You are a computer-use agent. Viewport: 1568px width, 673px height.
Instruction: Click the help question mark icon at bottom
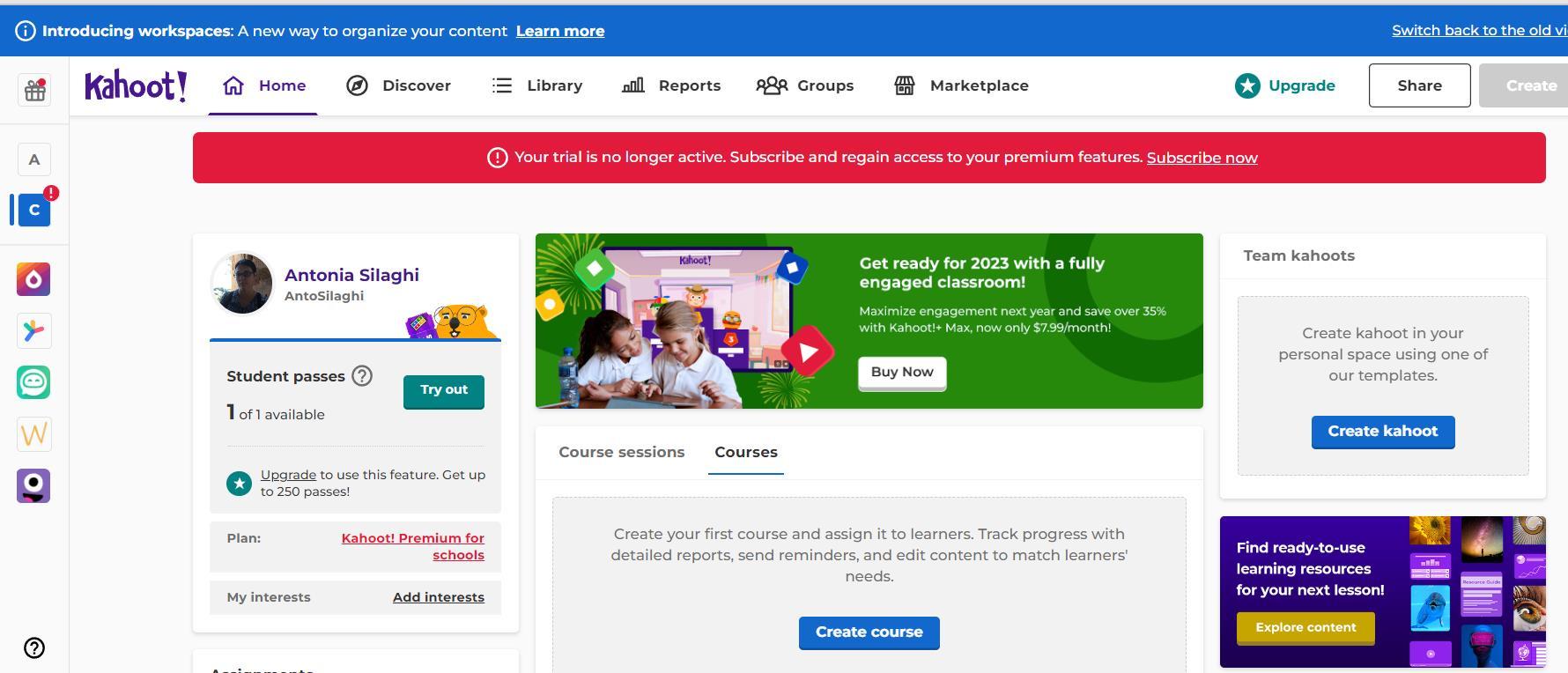pos(34,648)
